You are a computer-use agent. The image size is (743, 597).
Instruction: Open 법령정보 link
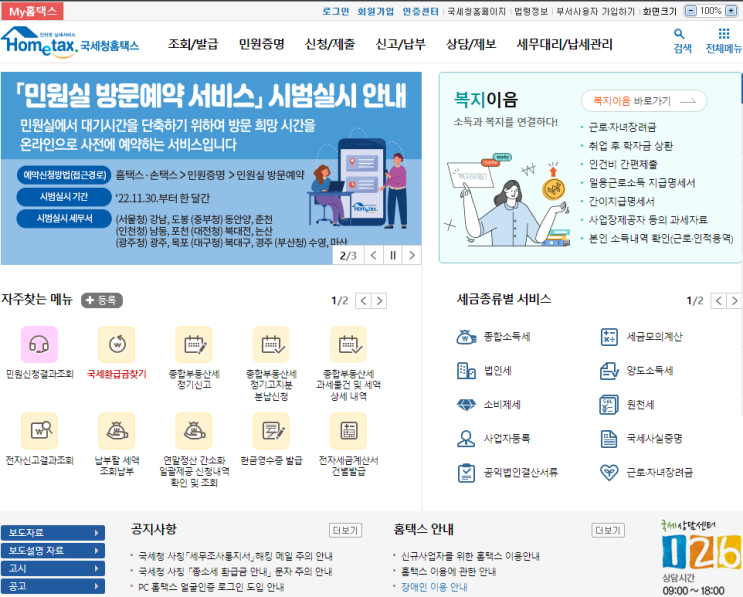(531, 11)
